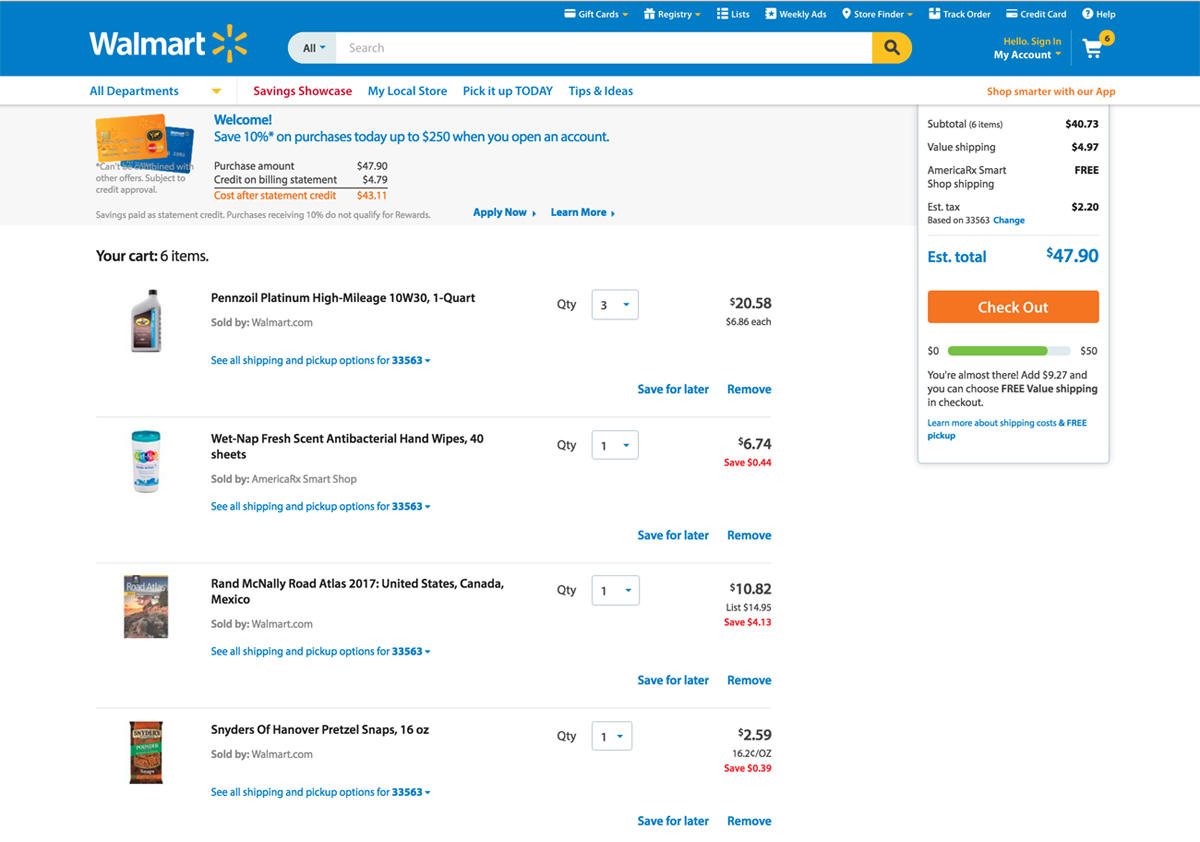Save Pennzoil oil for later
Screen dimensions: 1200x842
673,389
